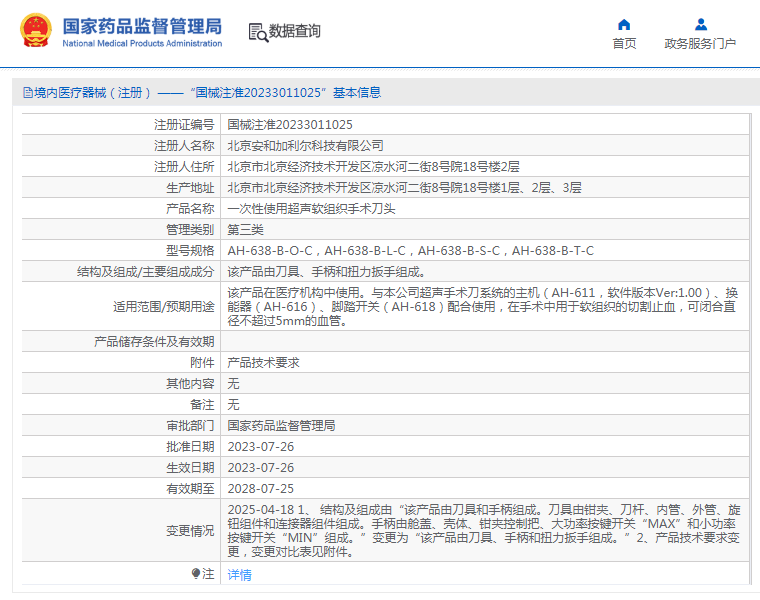Click the home house icon
760x600 pixels.
point(624,24)
